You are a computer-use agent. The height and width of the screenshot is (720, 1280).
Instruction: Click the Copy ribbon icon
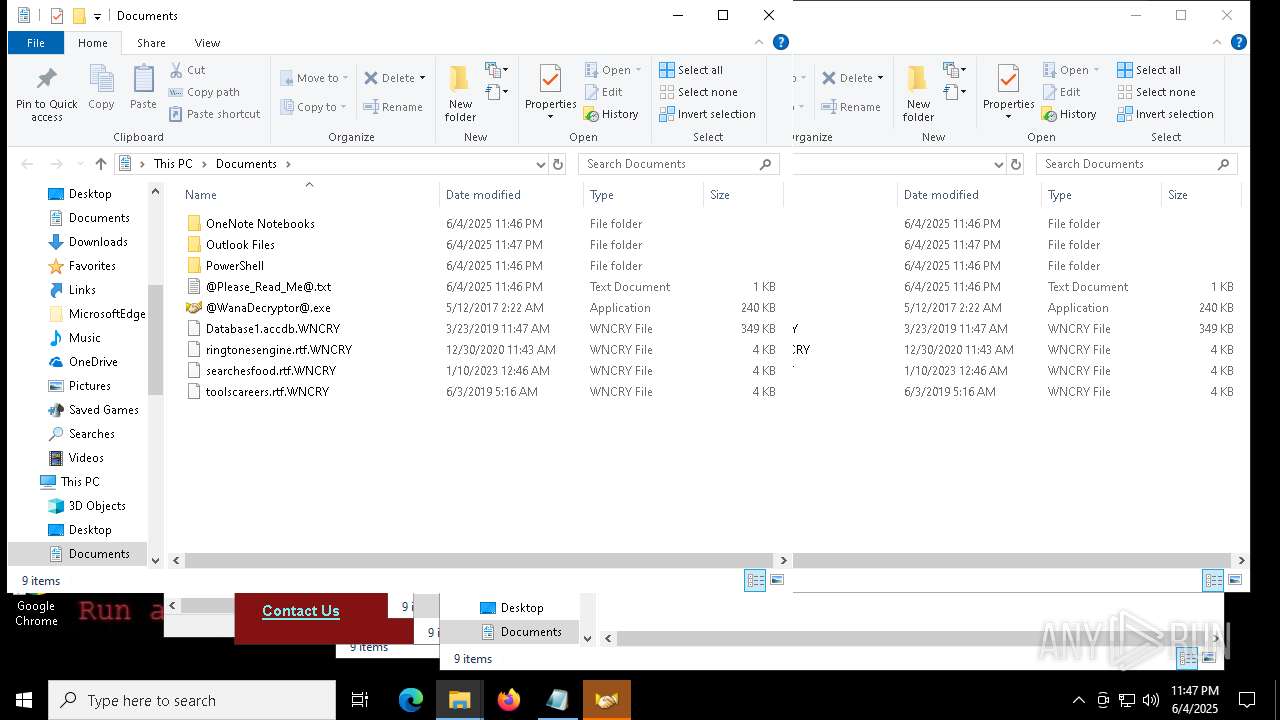tap(101, 87)
